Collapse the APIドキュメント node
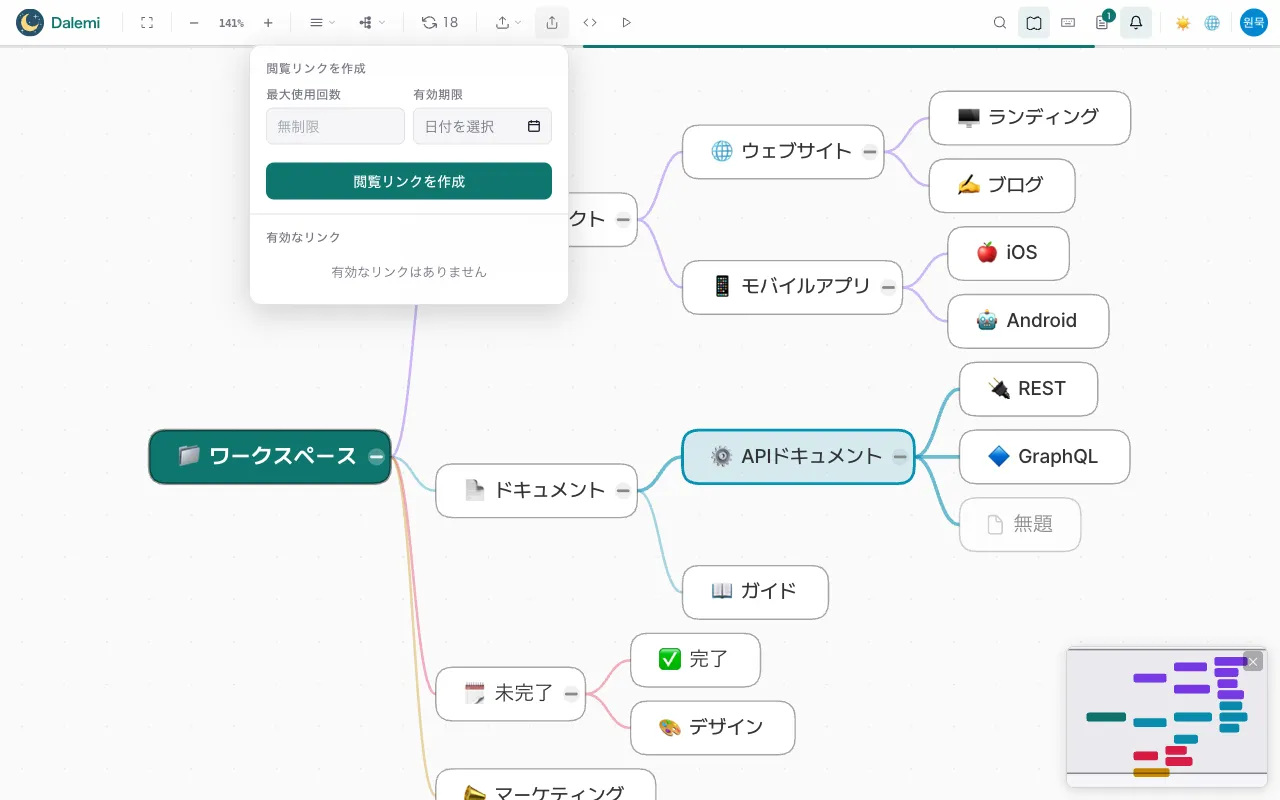This screenshot has width=1280, height=800. 900,457
